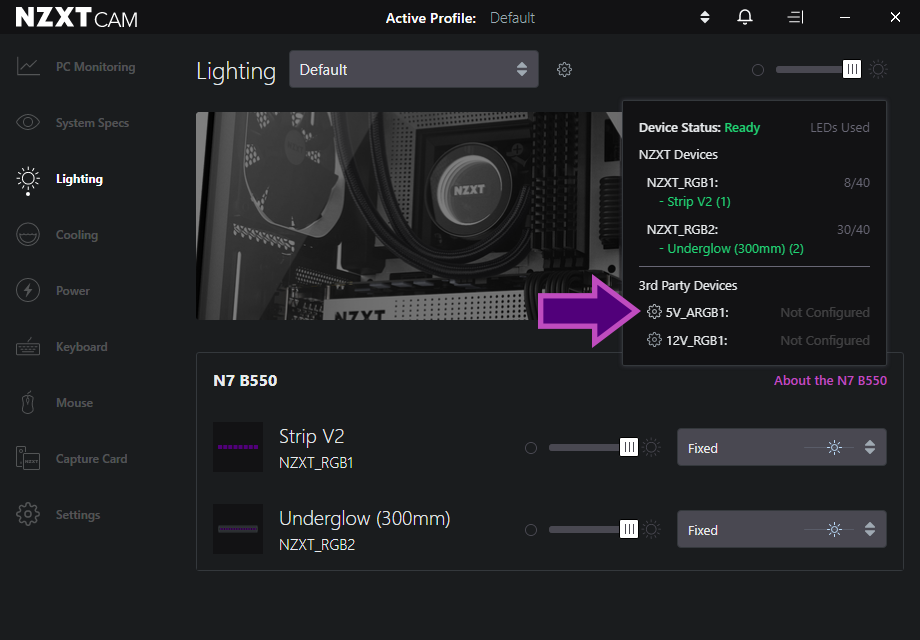Click the Strip V2 brightness slider handle
This screenshot has width=920, height=640.
pos(629,448)
